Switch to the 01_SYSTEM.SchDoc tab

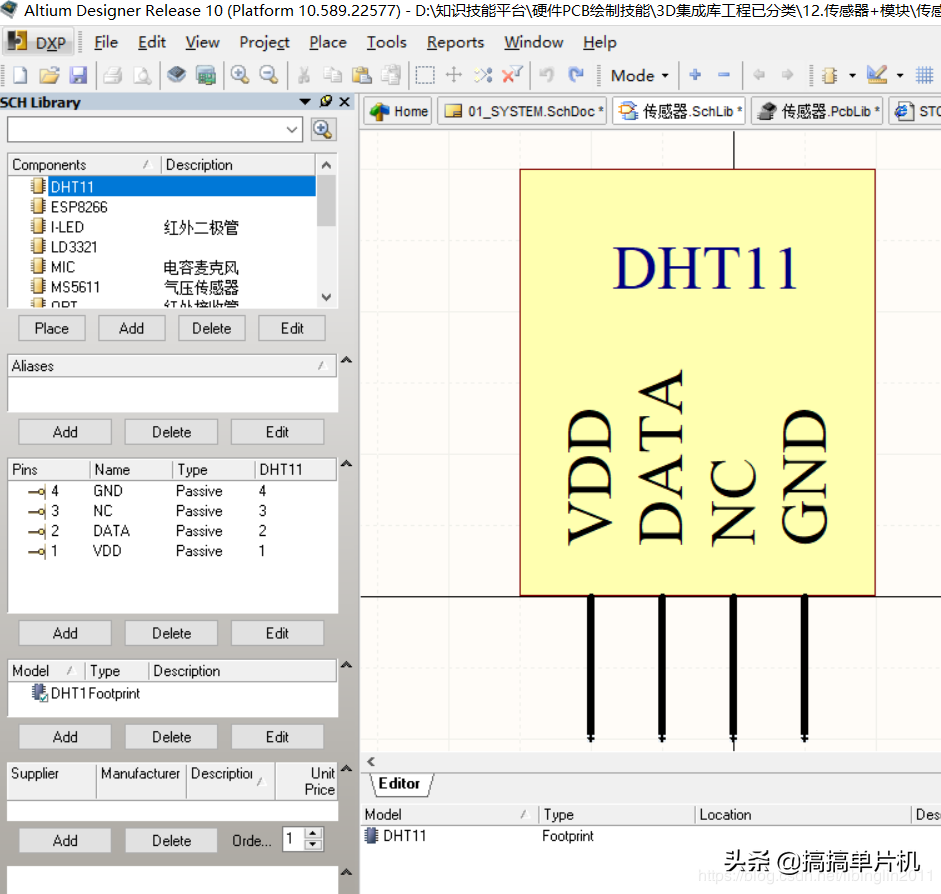click(x=524, y=111)
